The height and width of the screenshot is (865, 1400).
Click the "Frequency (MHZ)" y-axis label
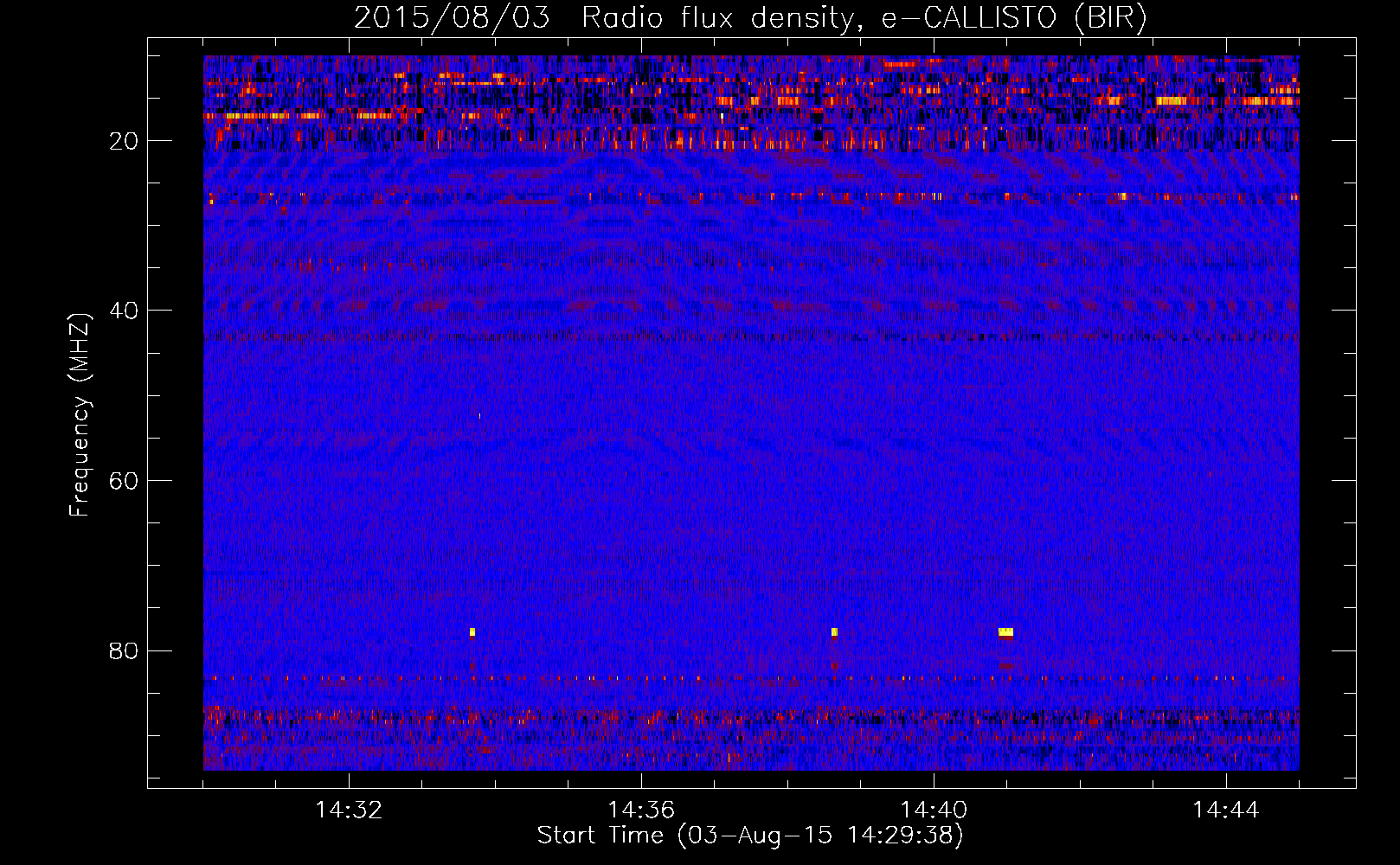[80, 415]
